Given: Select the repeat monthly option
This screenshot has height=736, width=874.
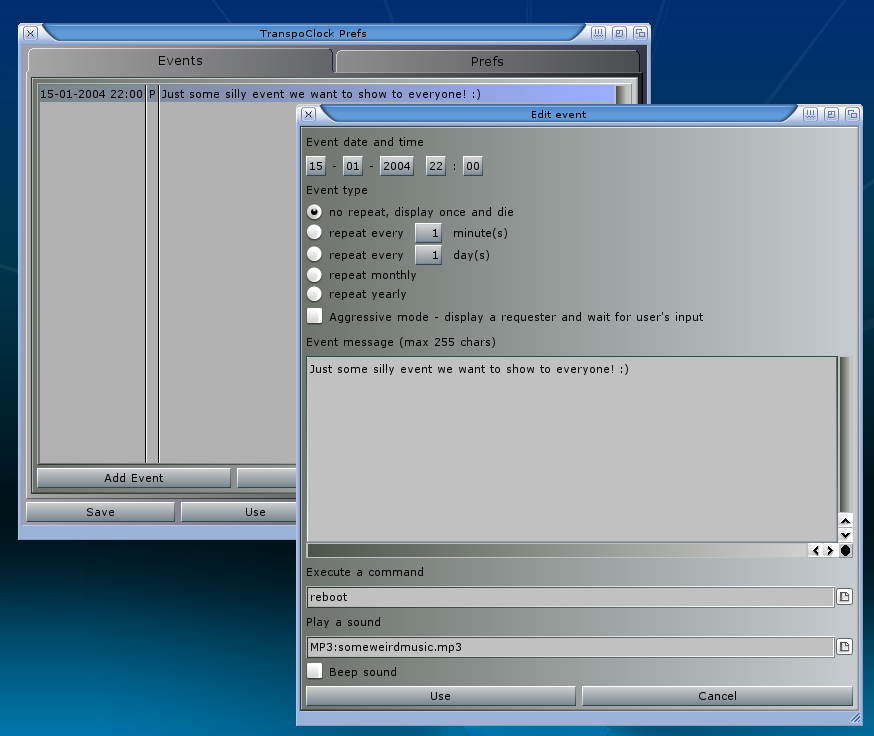Looking at the screenshot, I should pyautogui.click(x=314, y=274).
